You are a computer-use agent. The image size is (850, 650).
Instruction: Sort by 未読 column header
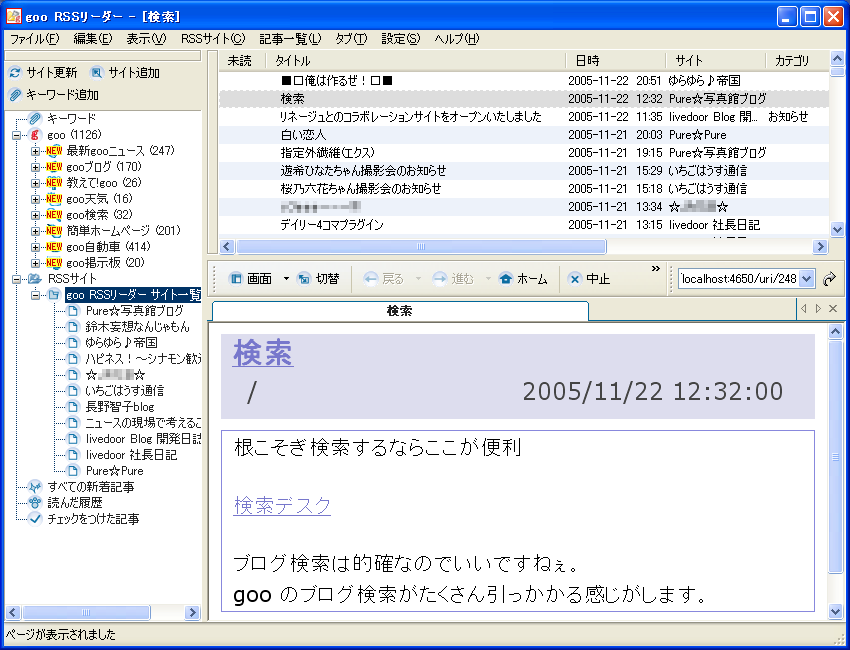[242, 61]
